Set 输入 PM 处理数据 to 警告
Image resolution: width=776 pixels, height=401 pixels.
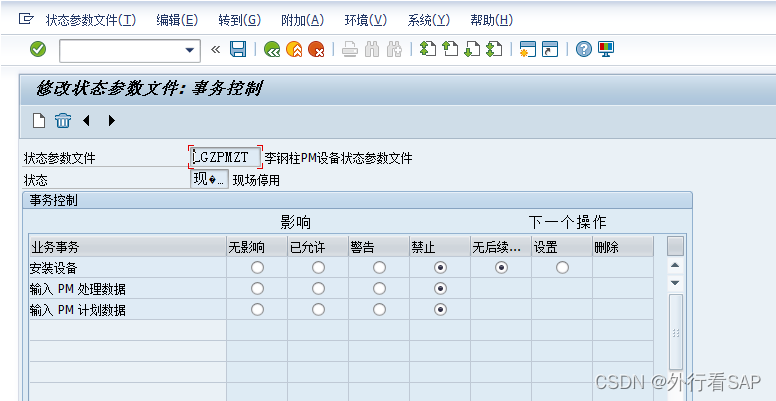point(379,289)
